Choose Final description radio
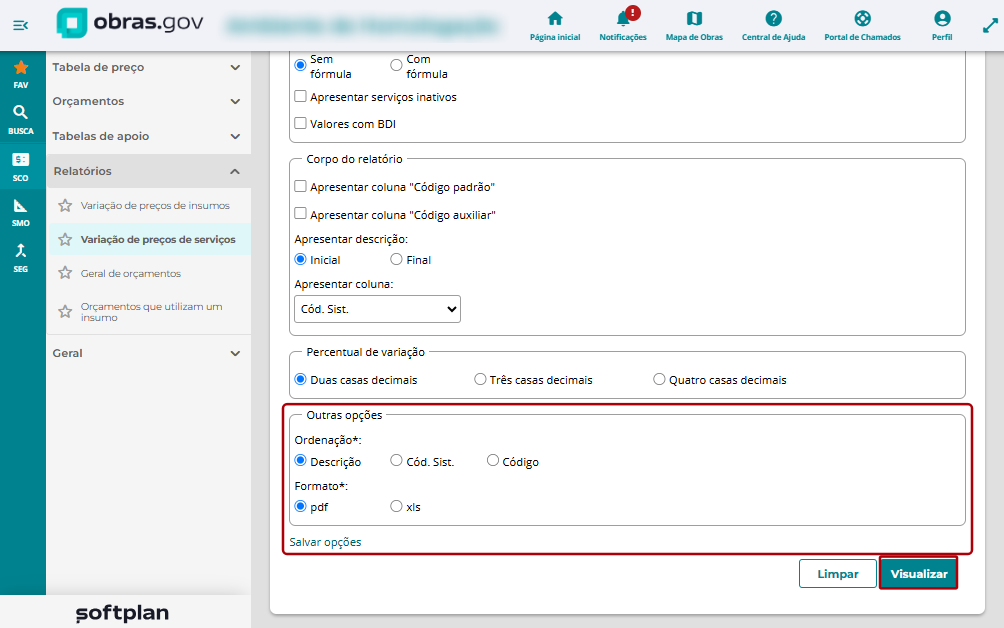This screenshot has height=628, width=1004. pos(396,259)
